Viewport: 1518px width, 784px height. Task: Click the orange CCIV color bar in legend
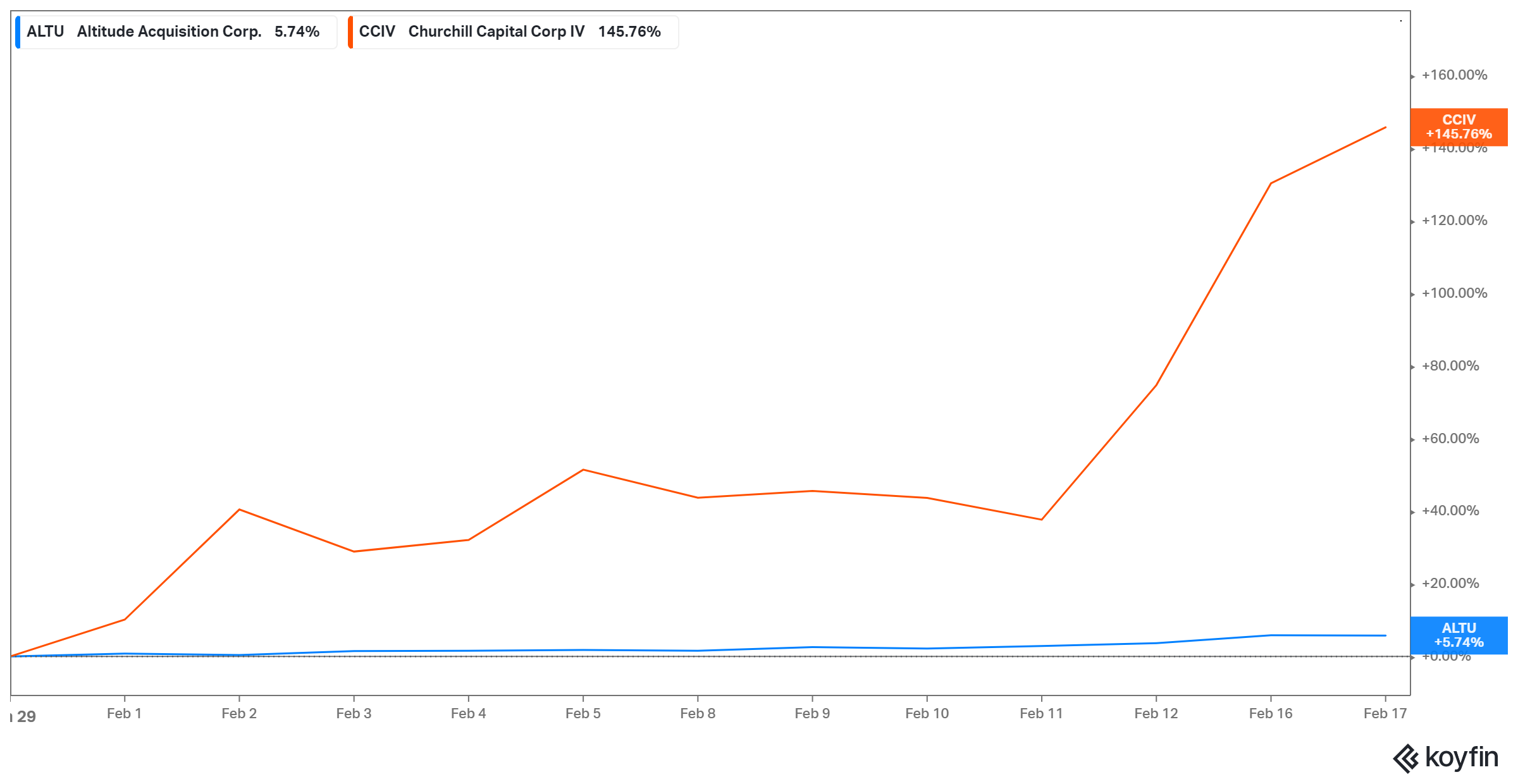pos(350,32)
